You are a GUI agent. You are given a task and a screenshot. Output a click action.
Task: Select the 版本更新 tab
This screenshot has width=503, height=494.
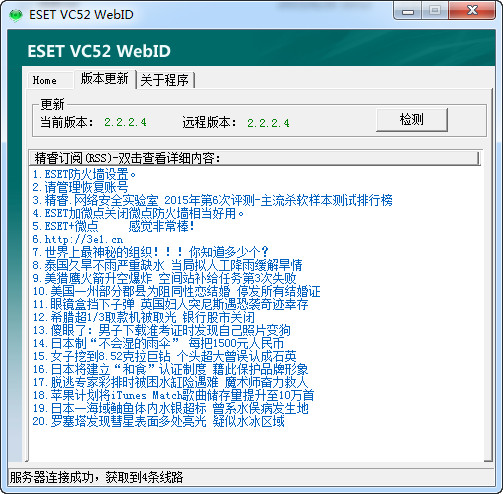[105, 79]
